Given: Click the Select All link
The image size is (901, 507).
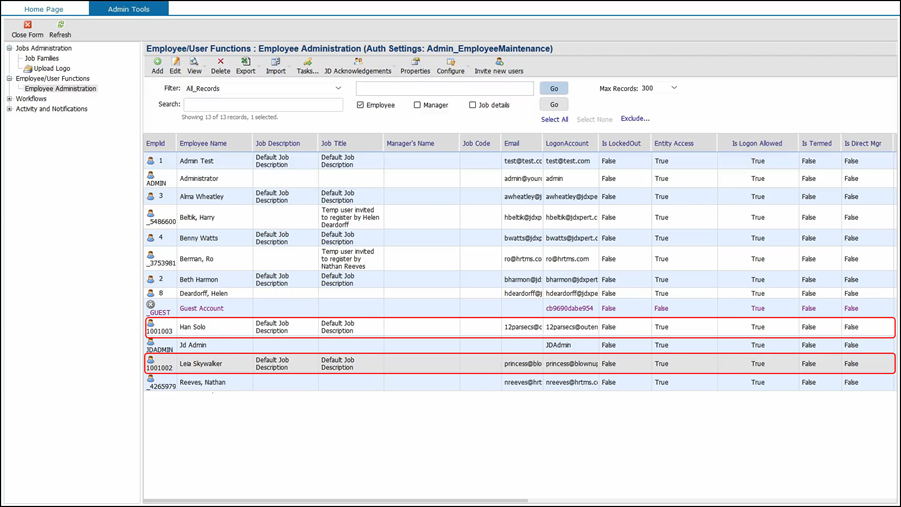Looking at the screenshot, I should 554,119.
